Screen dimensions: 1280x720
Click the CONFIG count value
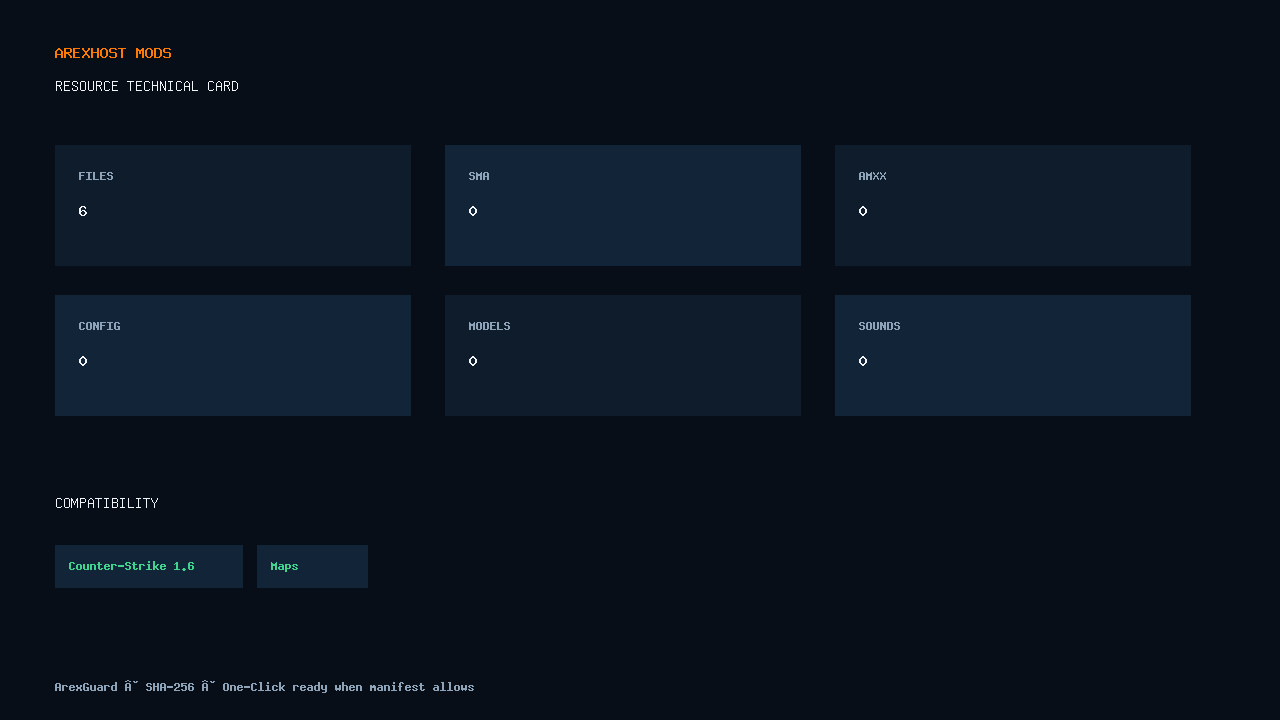[x=83, y=361]
